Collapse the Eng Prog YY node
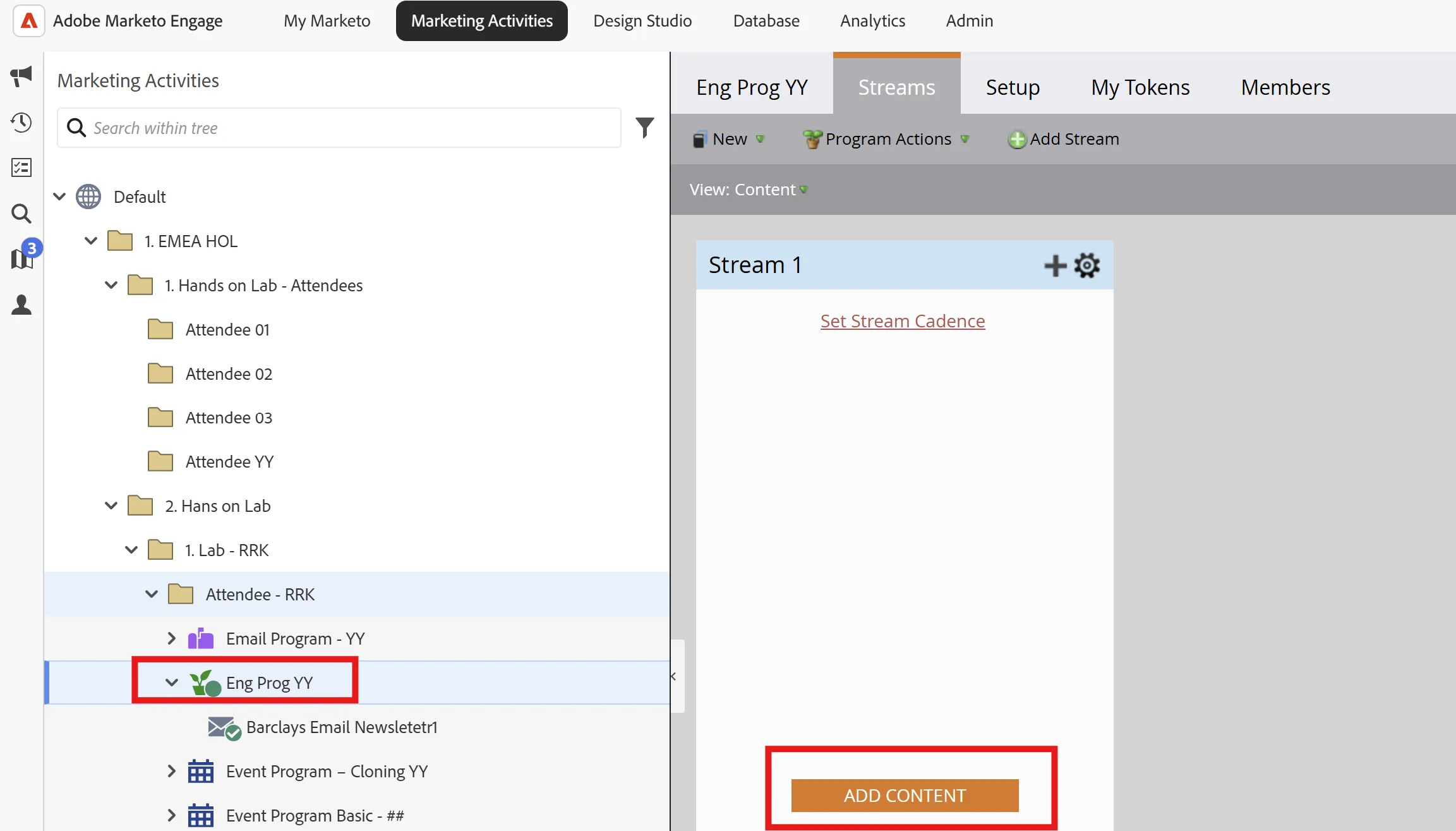Image resolution: width=1456 pixels, height=831 pixels. coord(172,682)
